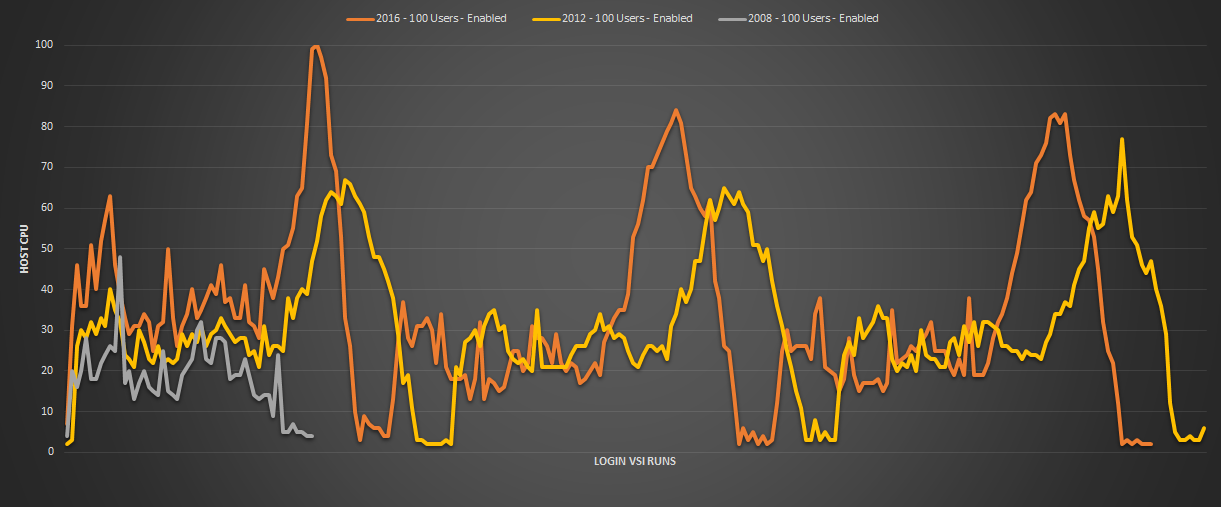Click the 40 label on the vertical axis
The image size is (1221, 507).
tap(46, 289)
